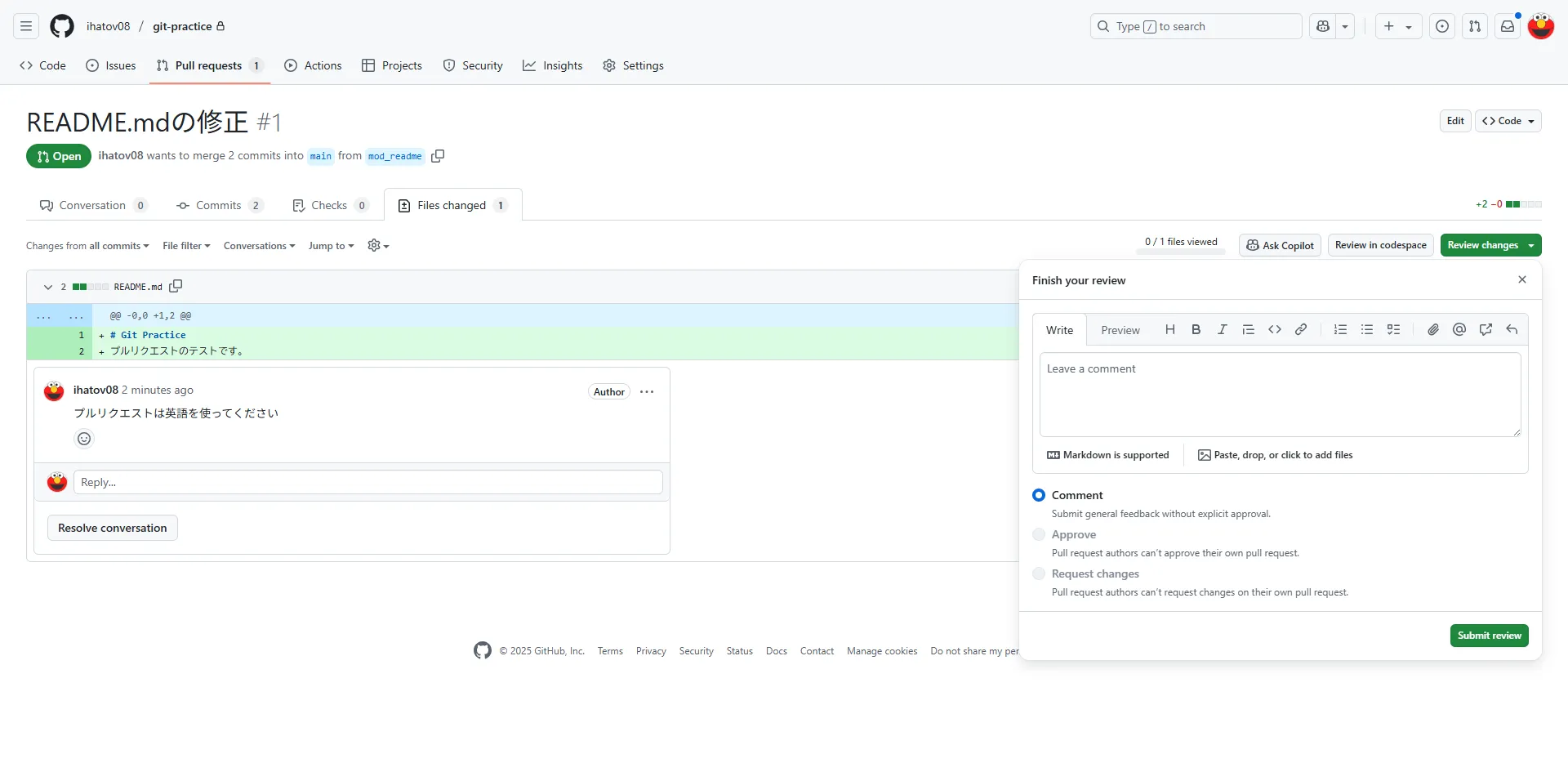The width and height of the screenshot is (1568, 772).
Task: Go to GitHub homepage via Octocat logo
Action: 62,26
